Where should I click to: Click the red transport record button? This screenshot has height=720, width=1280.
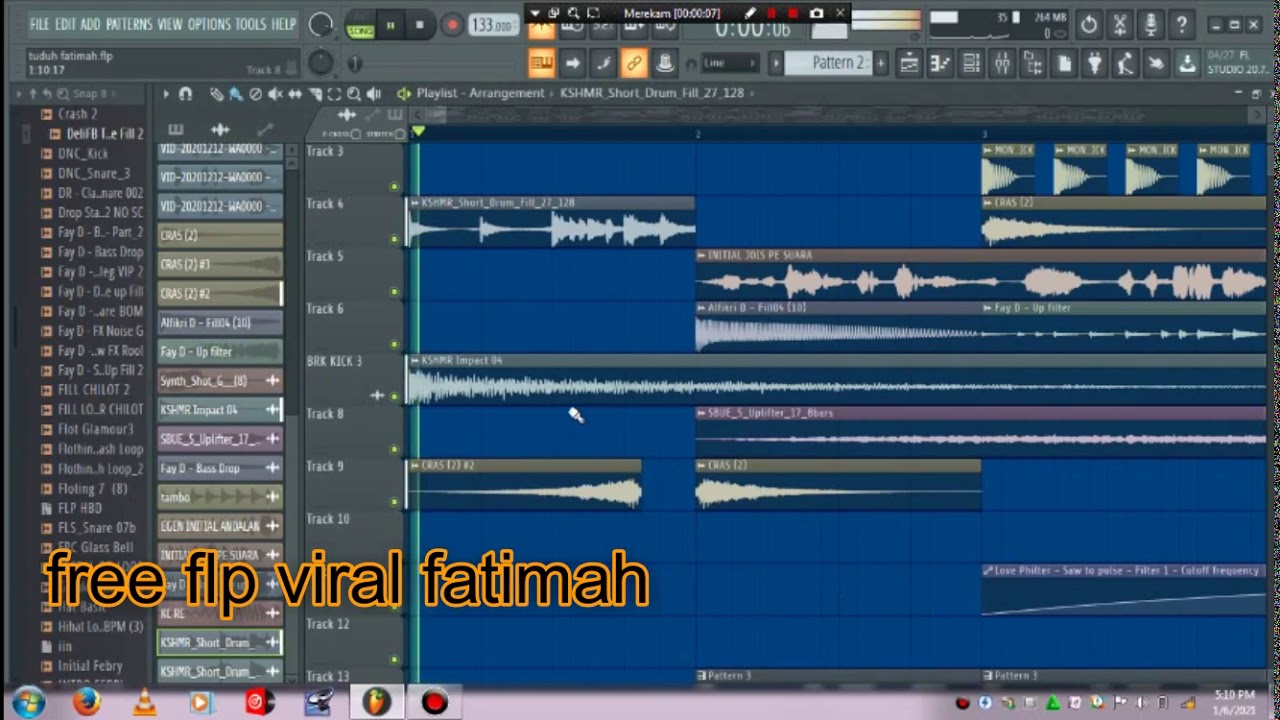point(452,25)
